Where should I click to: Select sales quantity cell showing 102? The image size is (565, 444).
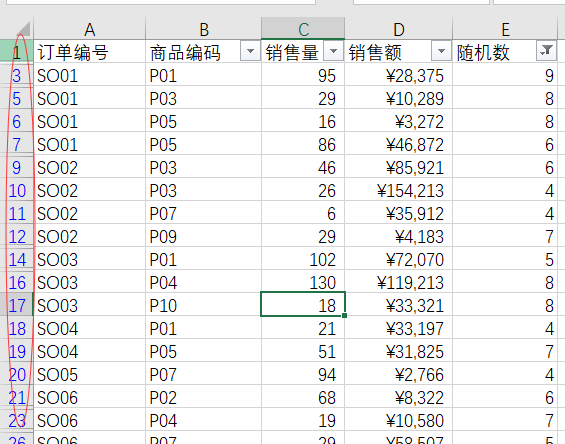(303, 259)
